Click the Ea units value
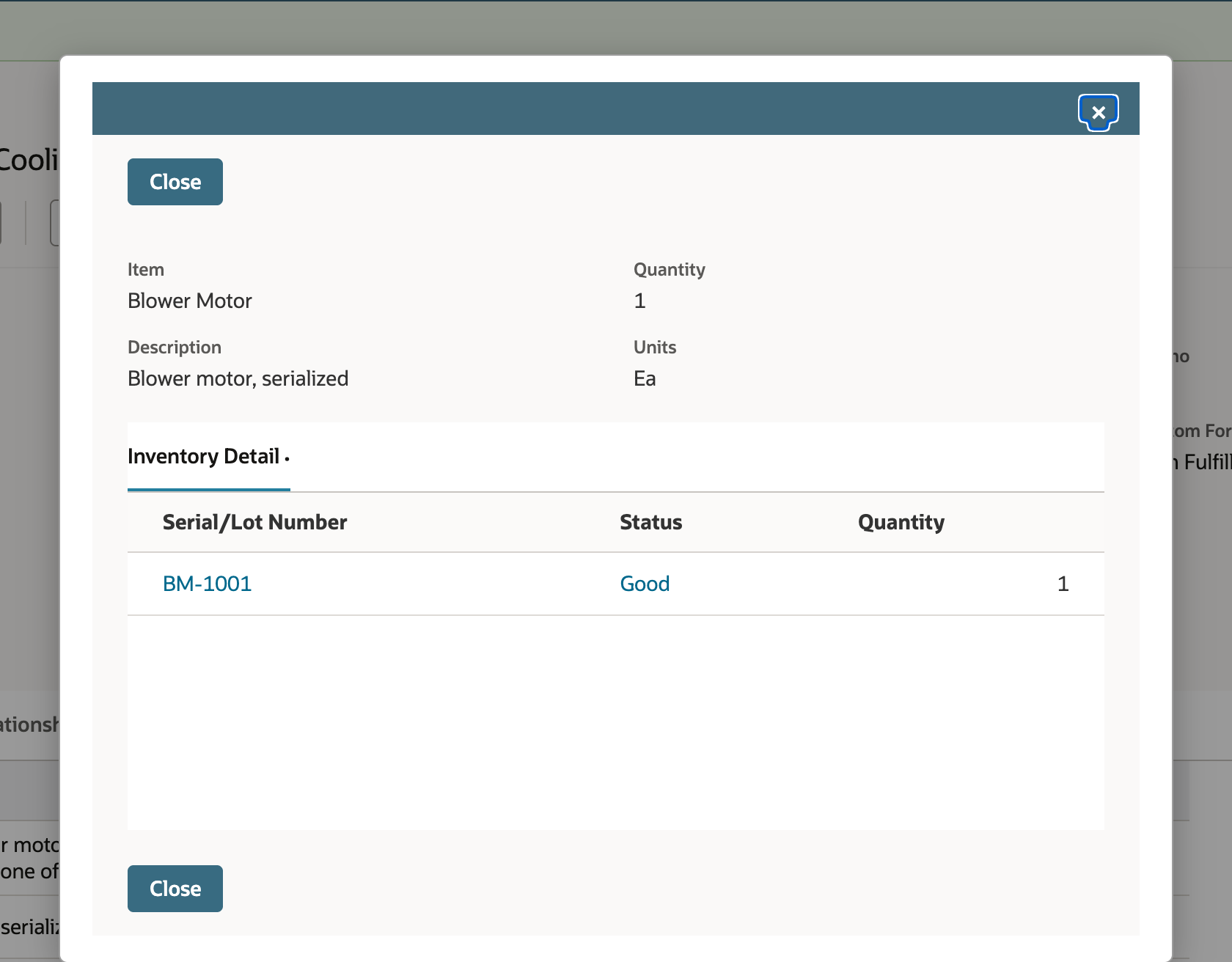The width and height of the screenshot is (1232, 962). [x=645, y=378]
